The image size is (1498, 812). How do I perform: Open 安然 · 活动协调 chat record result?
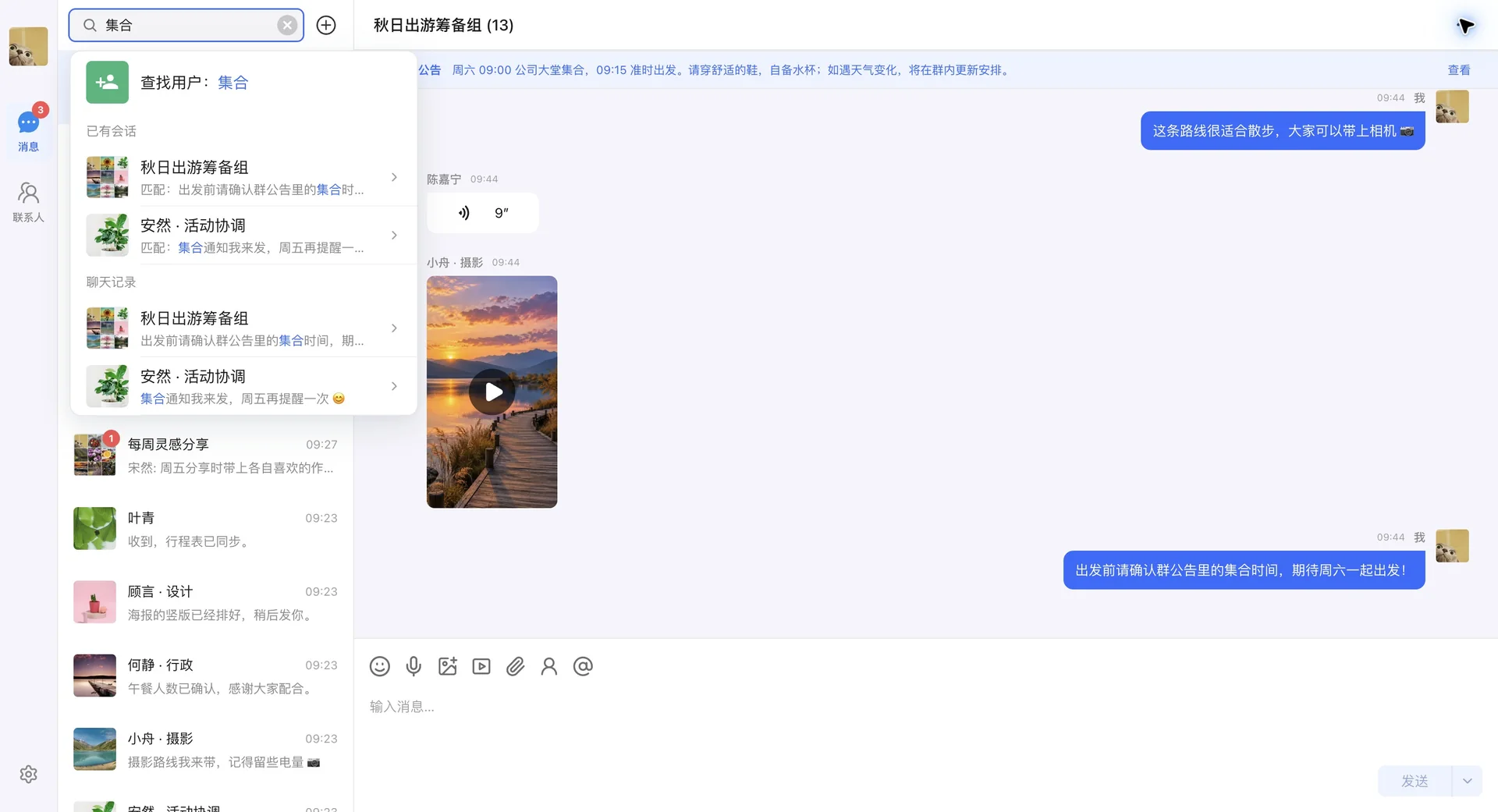(x=243, y=386)
